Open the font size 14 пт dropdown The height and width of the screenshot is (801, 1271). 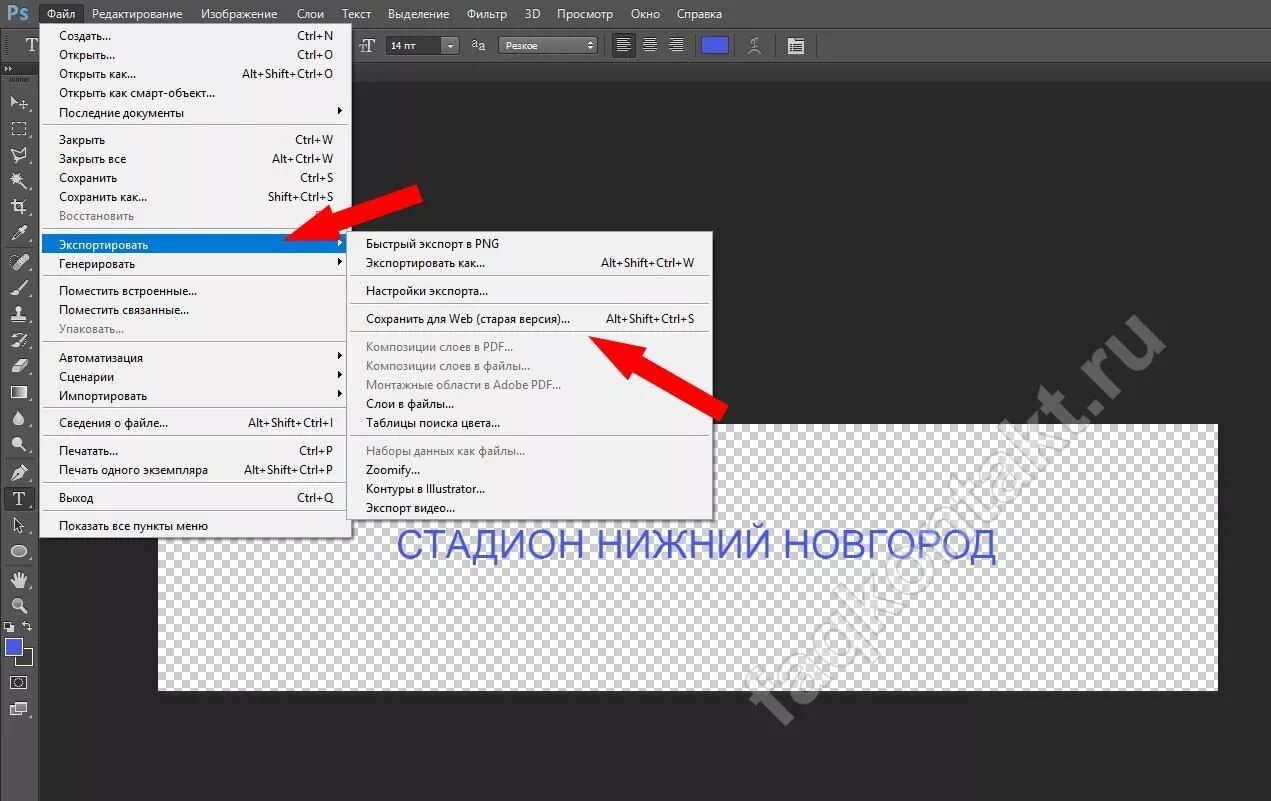(x=450, y=45)
